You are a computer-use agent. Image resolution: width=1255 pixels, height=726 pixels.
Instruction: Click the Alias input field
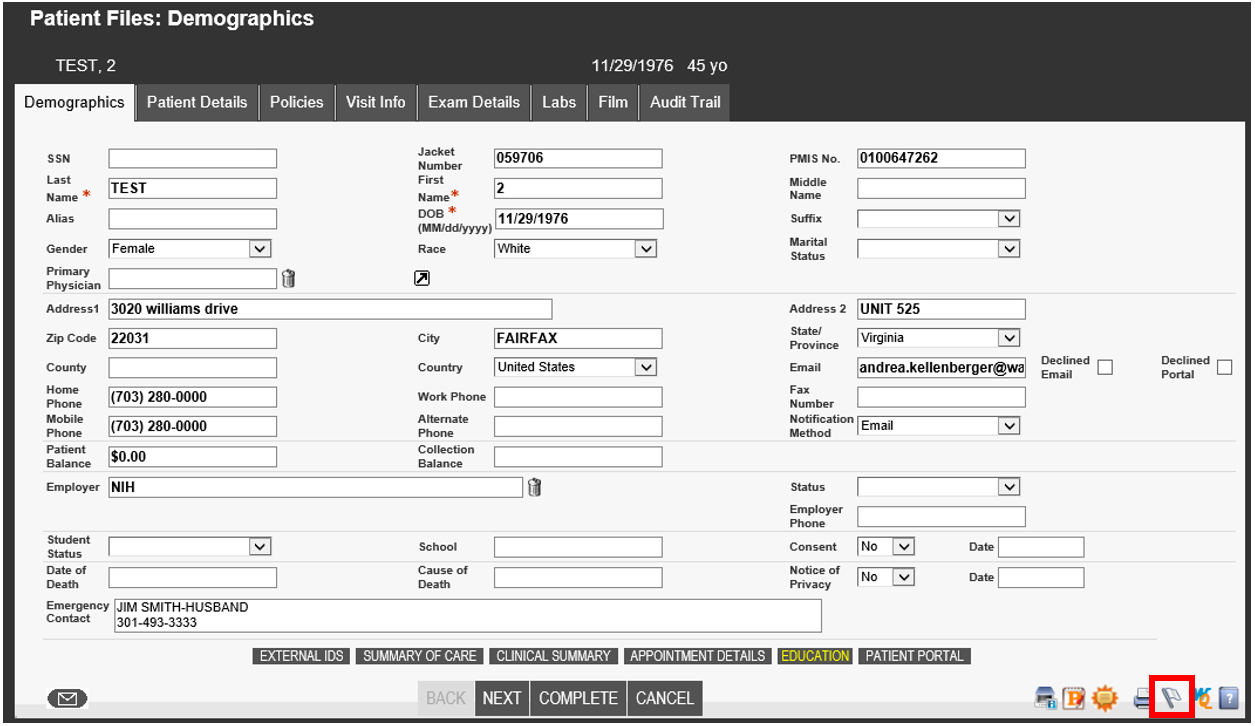click(193, 219)
